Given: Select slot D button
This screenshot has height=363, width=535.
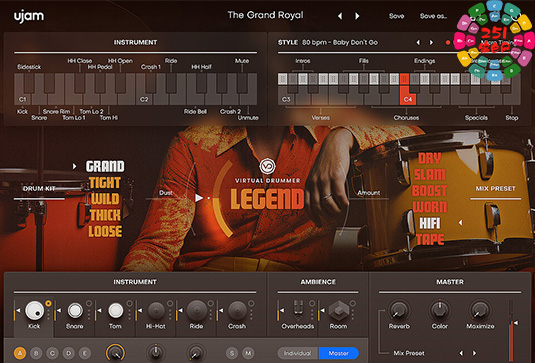Looking at the screenshot, I should tap(69, 353).
